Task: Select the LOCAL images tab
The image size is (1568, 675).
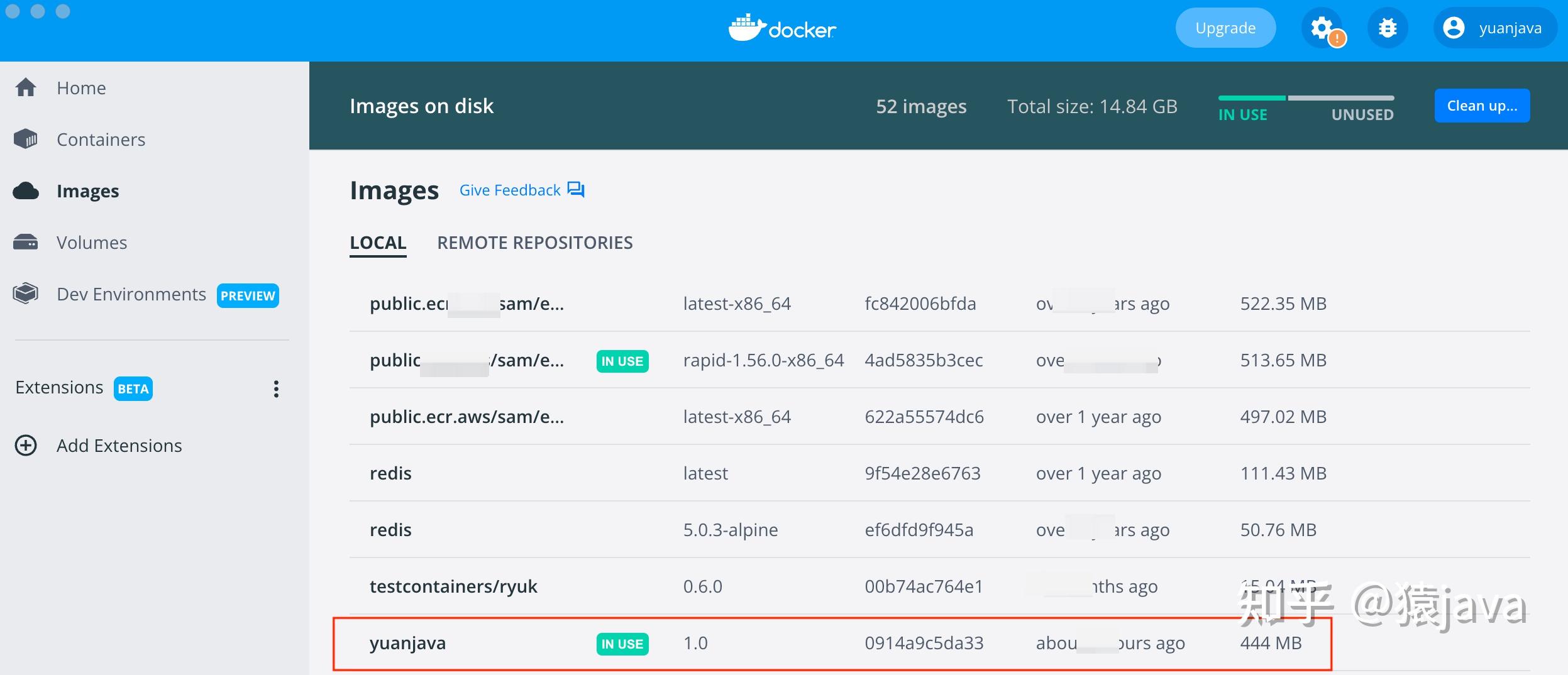Action: 377,243
